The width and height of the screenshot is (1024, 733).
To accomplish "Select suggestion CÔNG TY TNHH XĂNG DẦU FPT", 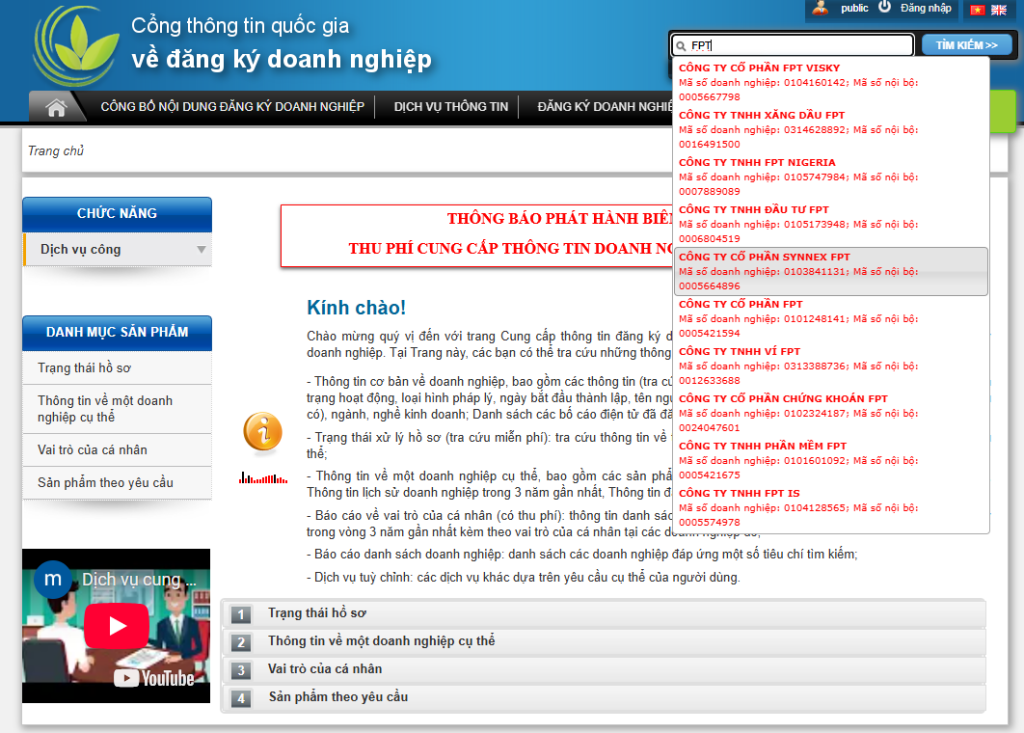I will [831, 129].
